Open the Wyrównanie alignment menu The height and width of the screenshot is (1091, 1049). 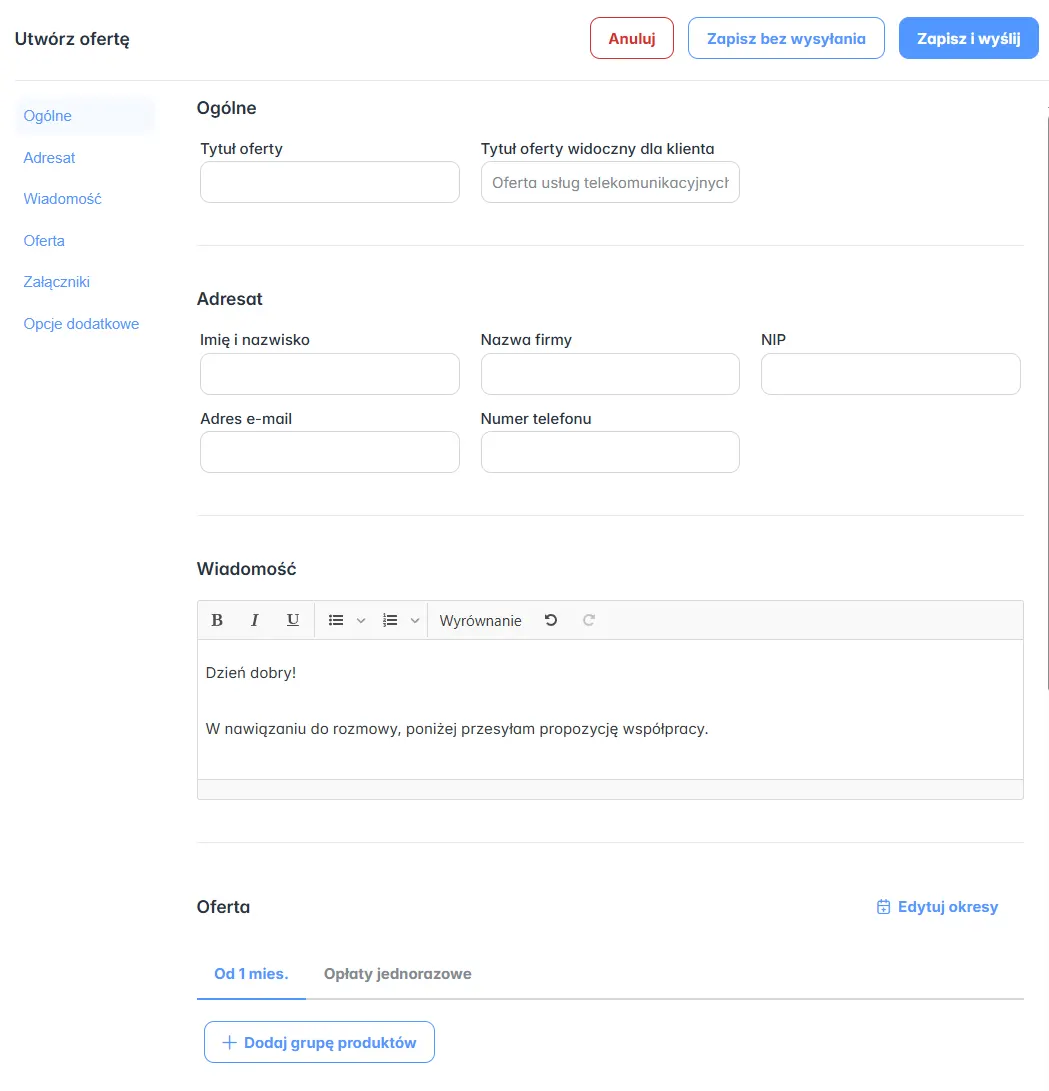pyautogui.click(x=480, y=620)
